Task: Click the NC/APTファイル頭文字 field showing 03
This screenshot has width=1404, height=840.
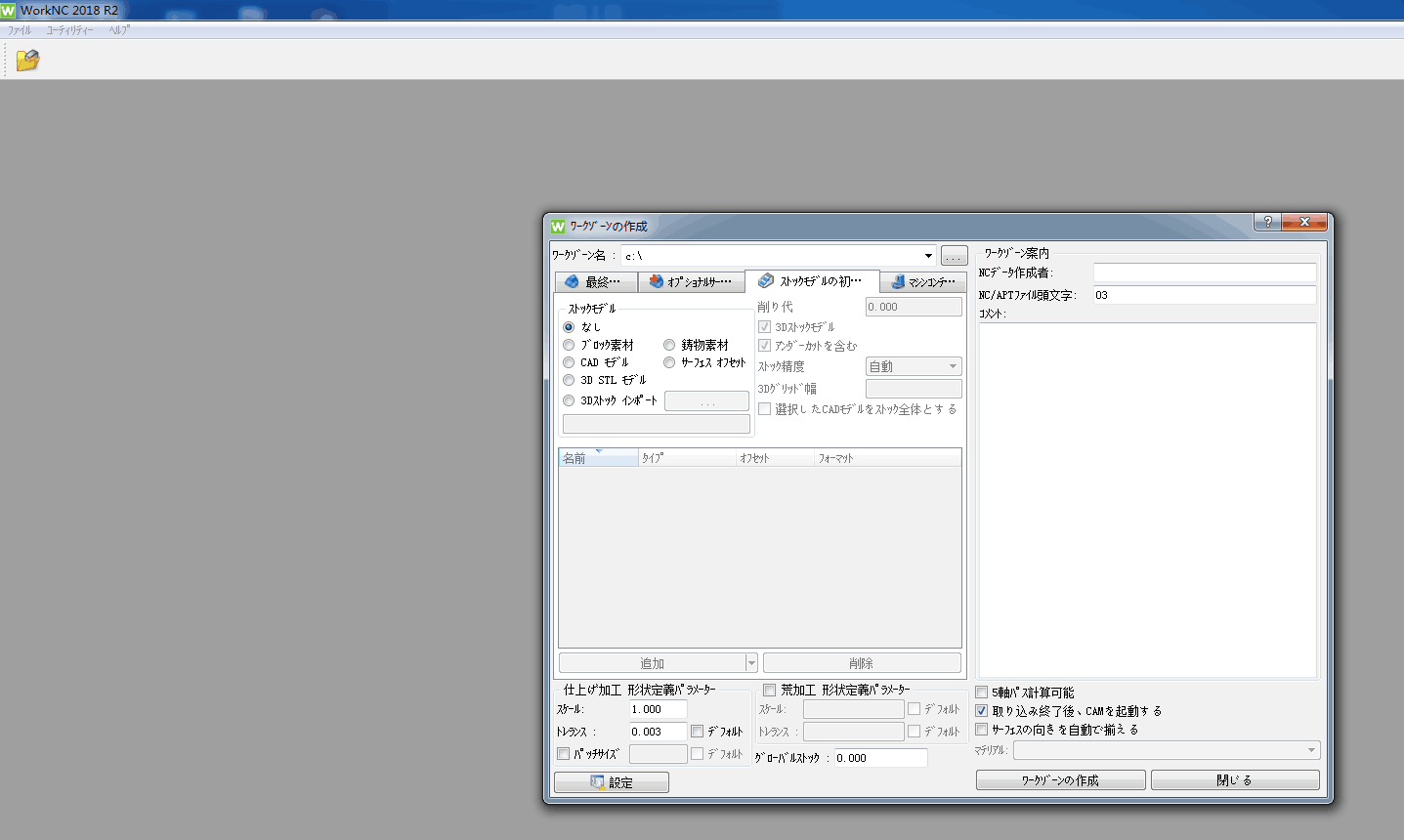Action: point(1205,295)
